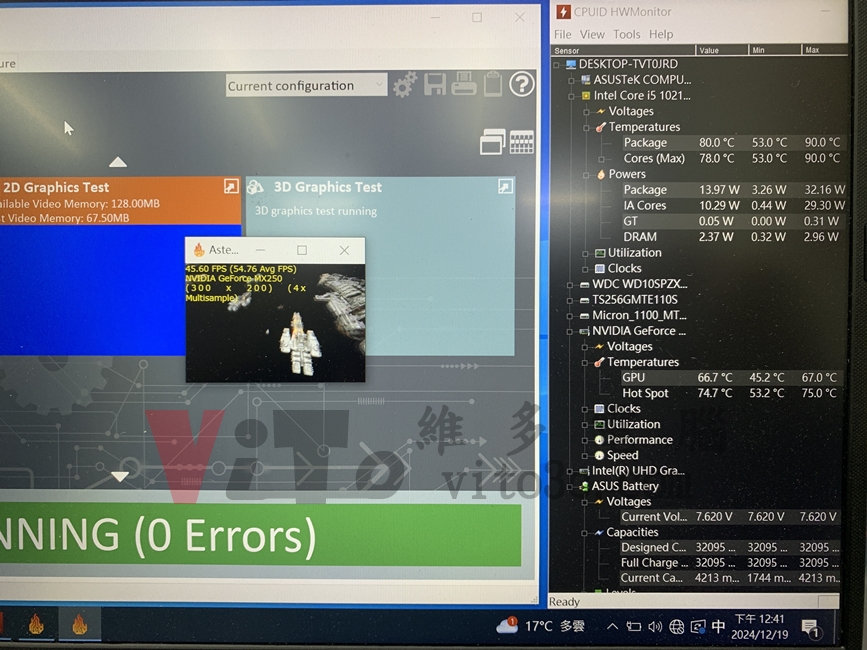Select the IA Cores power row
The image size is (867, 650).
point(734,206)
